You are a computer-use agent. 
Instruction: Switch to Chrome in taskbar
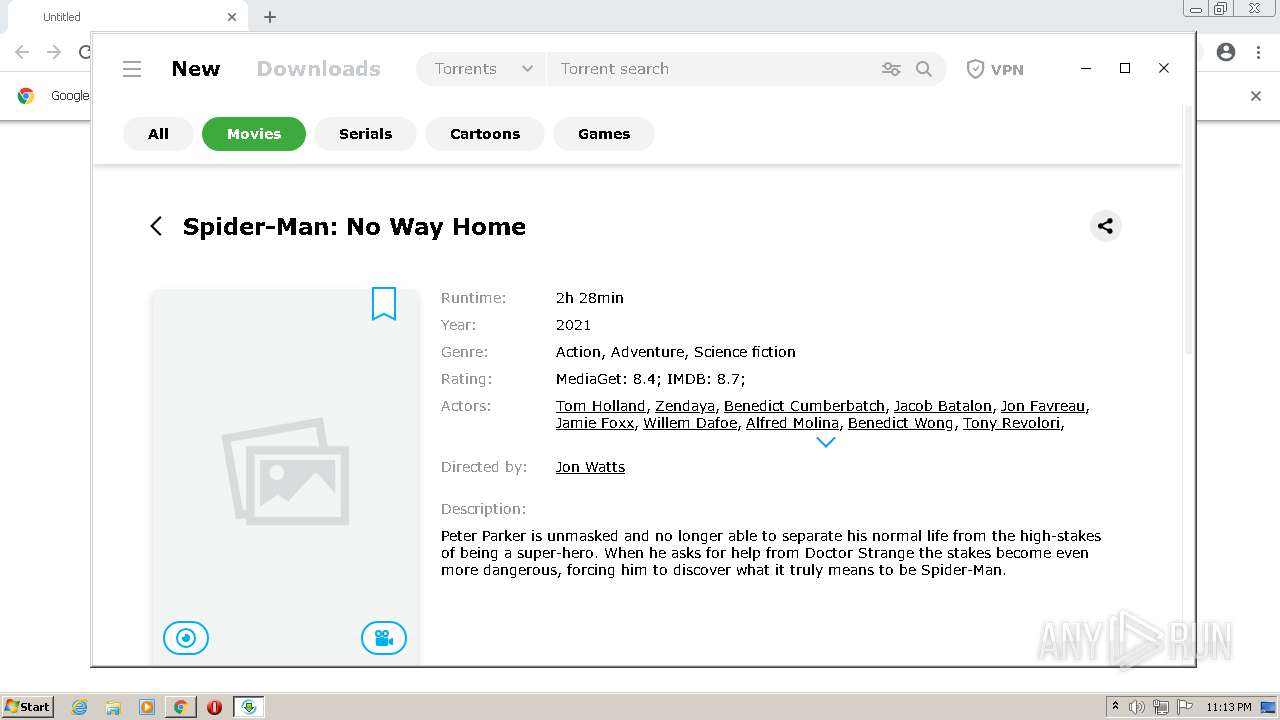180,707
